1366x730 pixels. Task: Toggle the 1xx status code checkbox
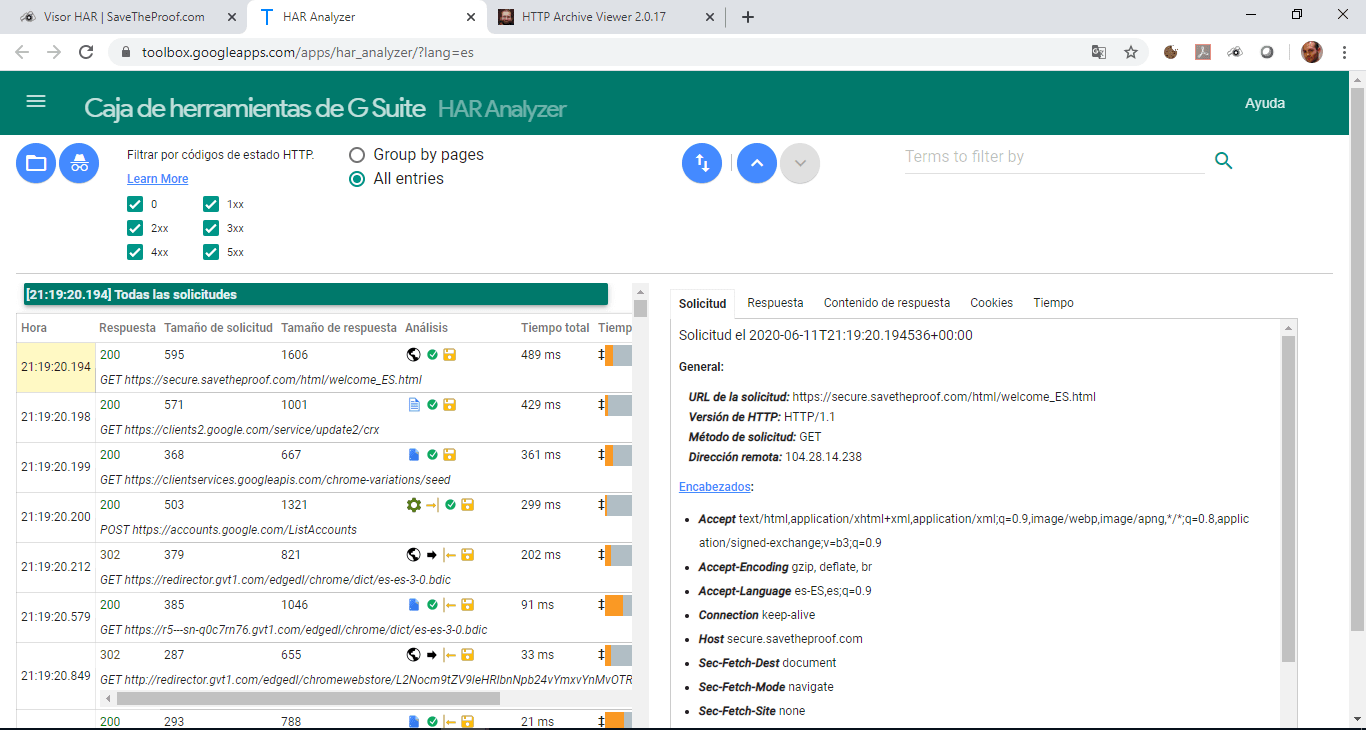point(211,204)
